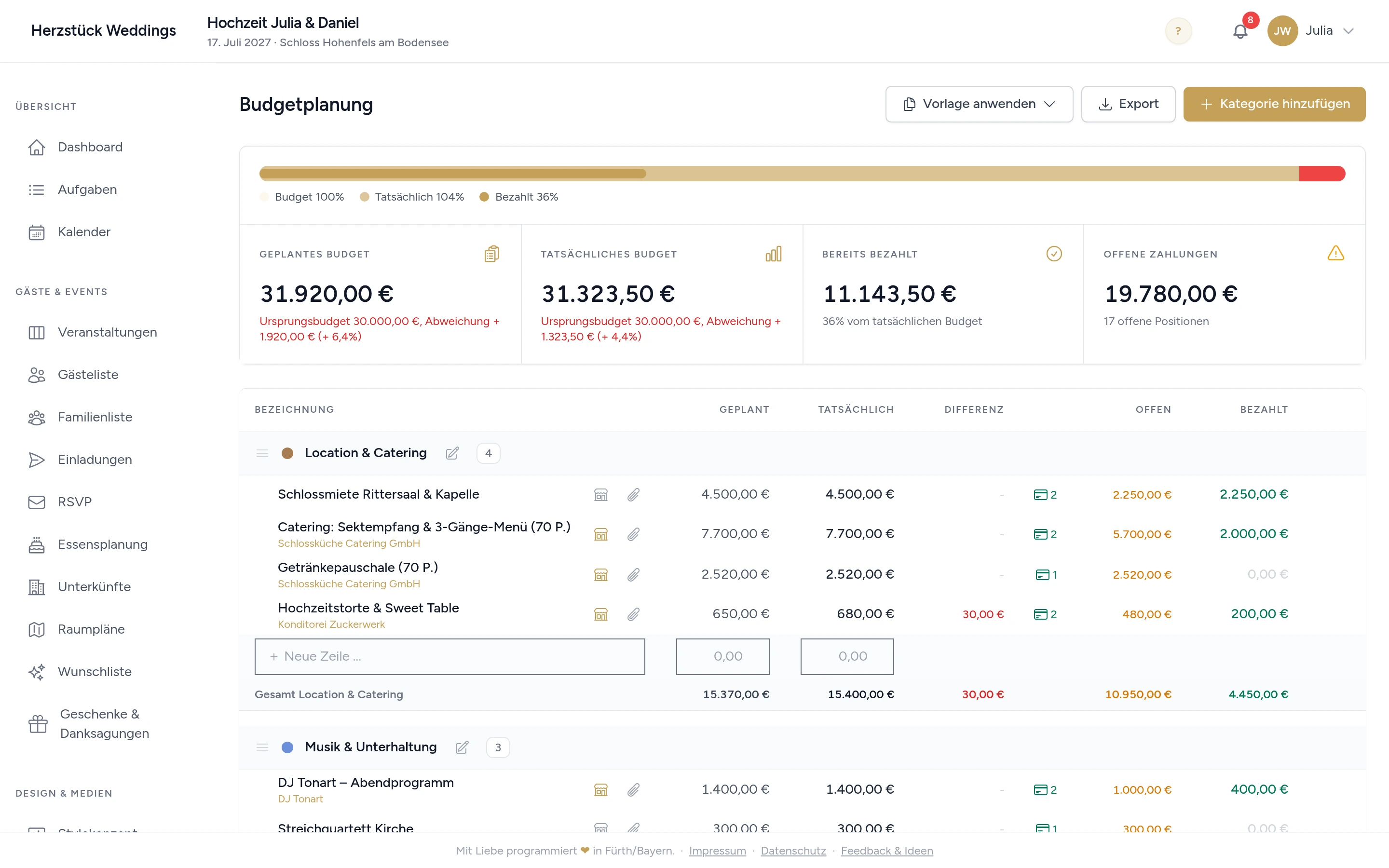
Task: Open vendor icon for Getränkepauschale row
Action: [x=600, y=574]
